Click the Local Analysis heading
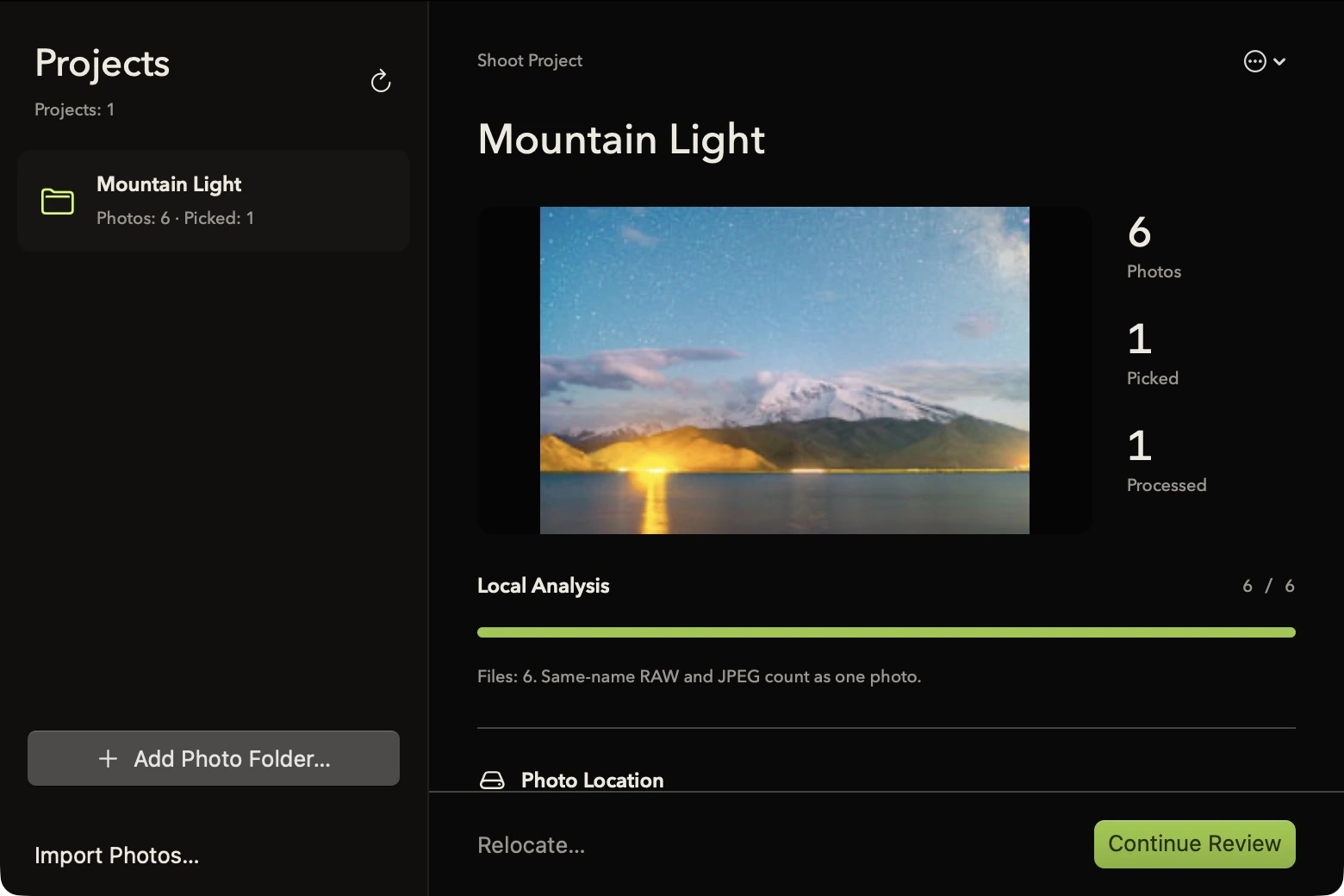The width and height of the screenshot is (1344, 896). (x=543, y=586)
